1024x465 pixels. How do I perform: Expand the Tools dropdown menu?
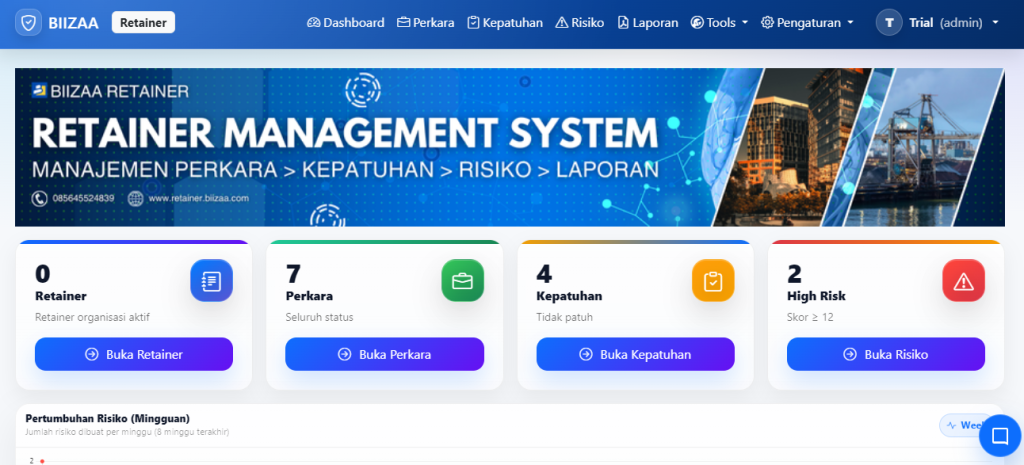click(x=720, y=23)
